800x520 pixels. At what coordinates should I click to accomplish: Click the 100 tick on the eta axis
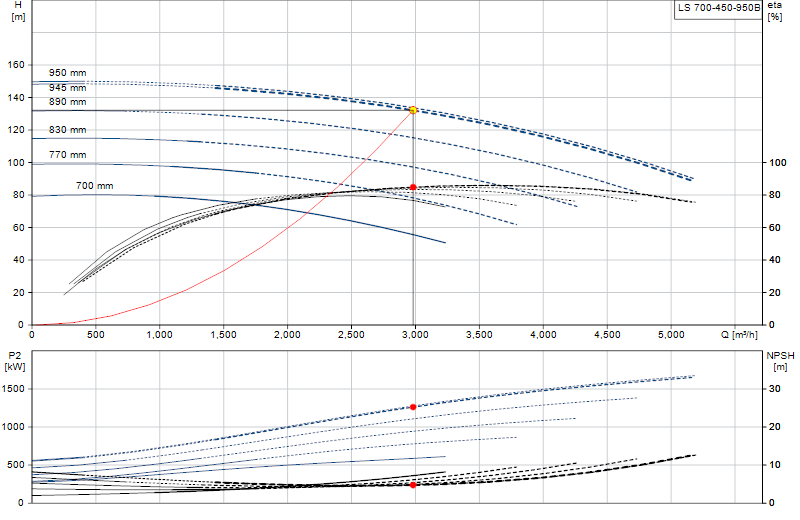(778, 163)
